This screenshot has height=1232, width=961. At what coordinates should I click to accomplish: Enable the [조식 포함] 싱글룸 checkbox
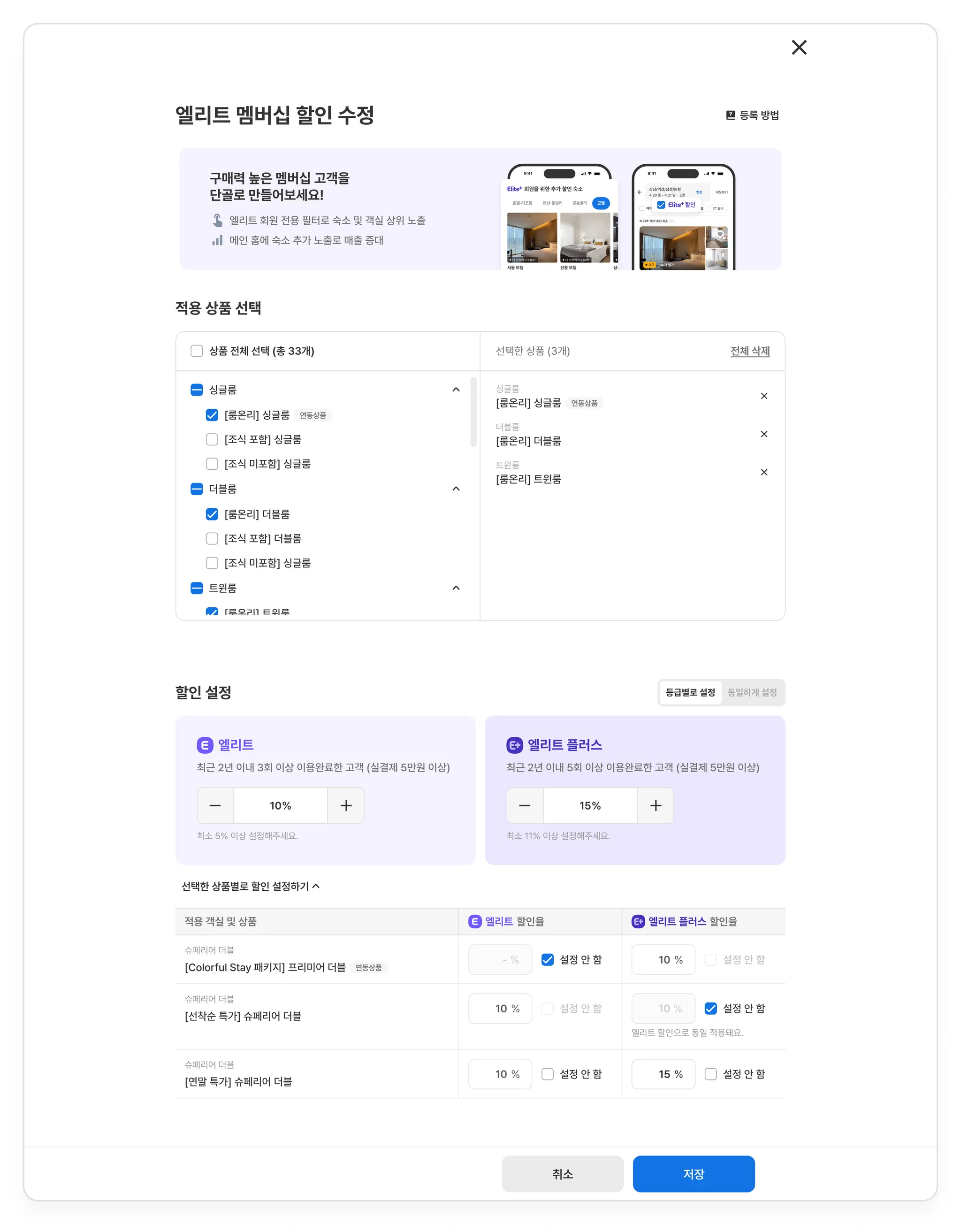click(x=212, y=439)
